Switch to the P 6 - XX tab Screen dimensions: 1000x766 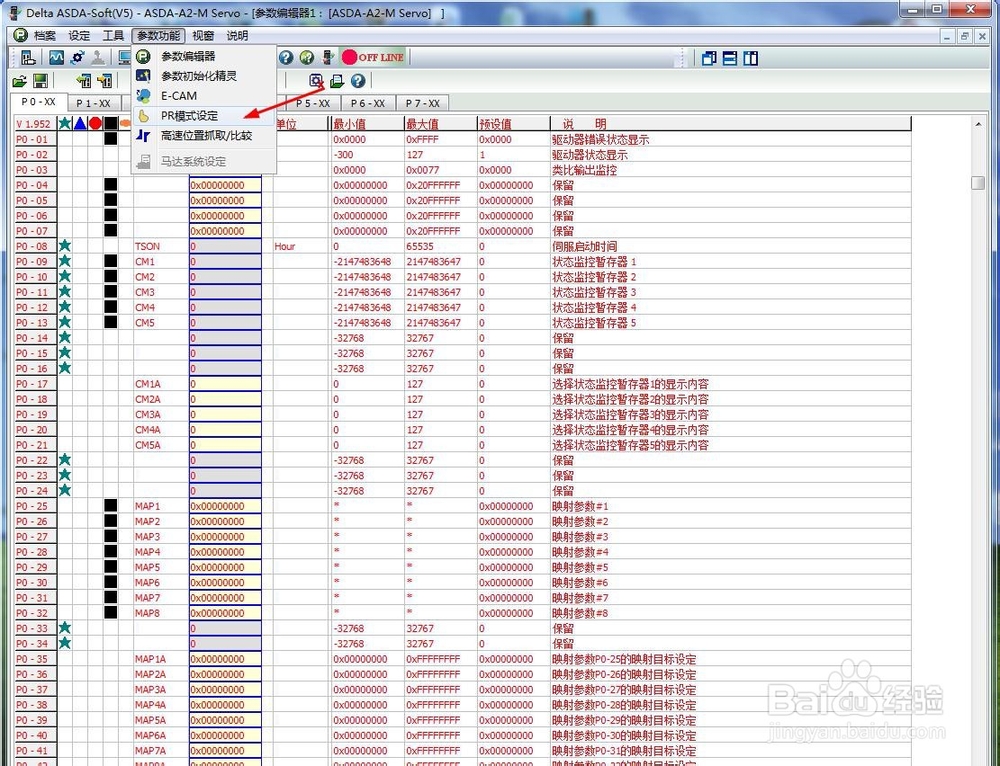[x=368, y=103]
